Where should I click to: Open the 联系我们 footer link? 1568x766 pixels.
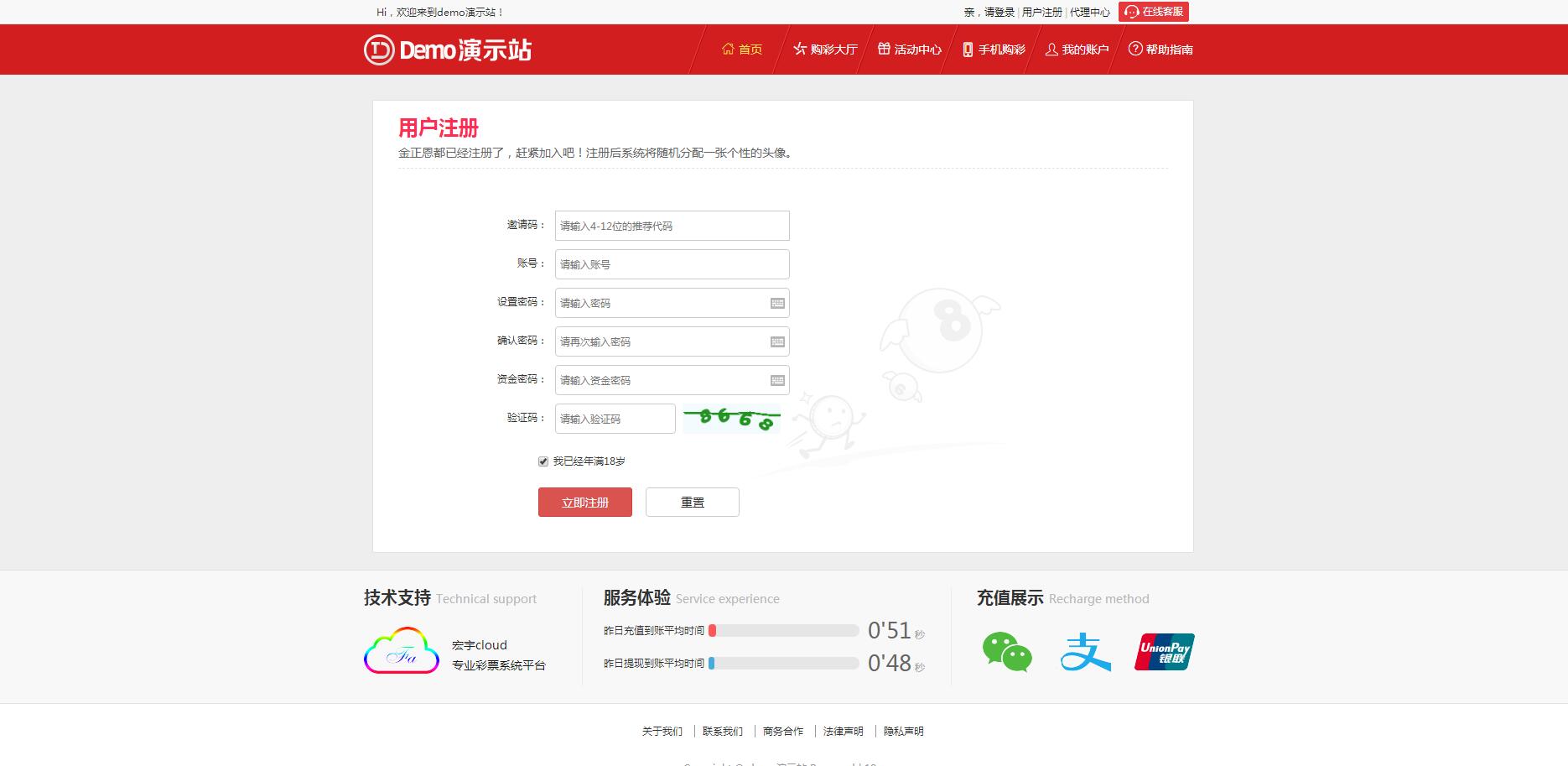723,732
